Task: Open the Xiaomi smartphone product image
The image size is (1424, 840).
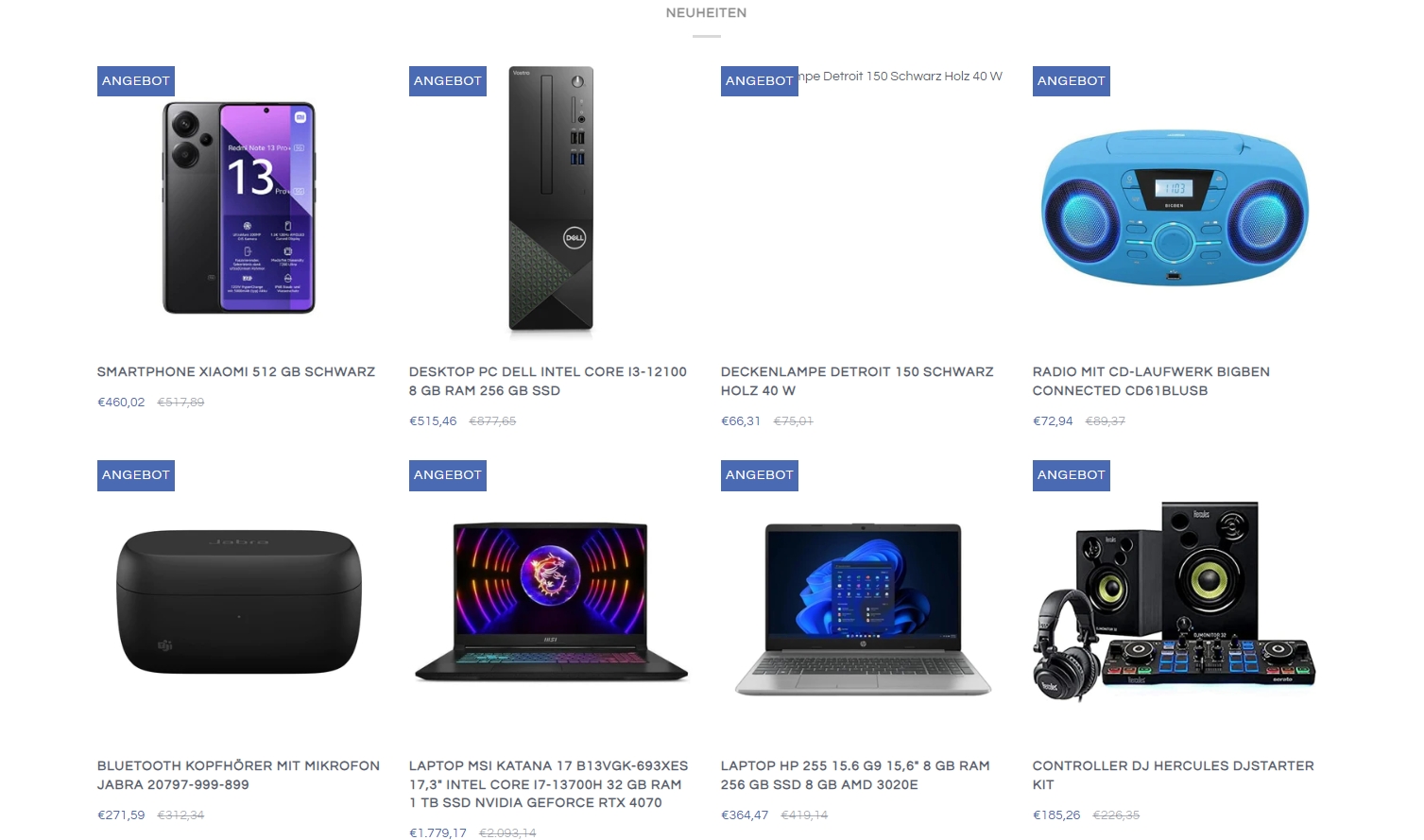Action: click(239, 208)
